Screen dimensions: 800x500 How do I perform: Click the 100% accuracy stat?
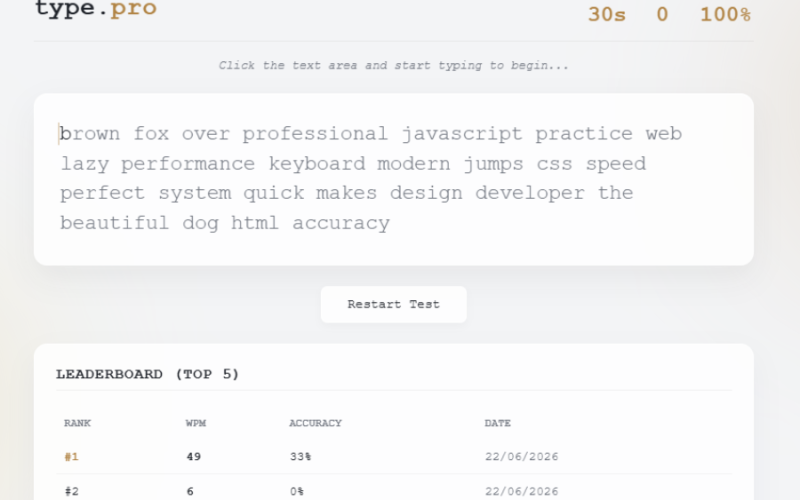click(725, 14)
